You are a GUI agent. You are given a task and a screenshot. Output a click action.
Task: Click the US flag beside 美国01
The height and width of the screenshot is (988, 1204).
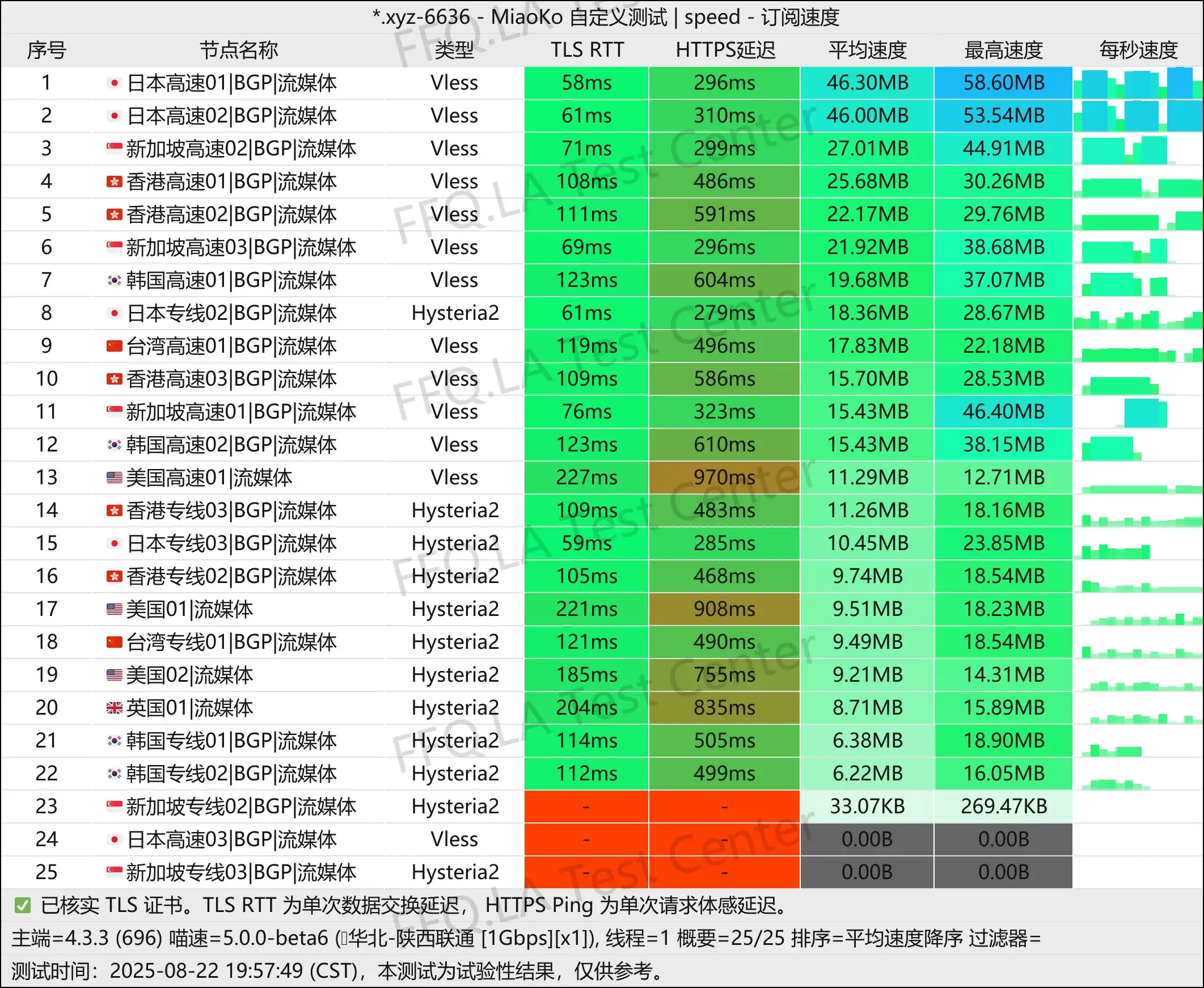point(115,610)
